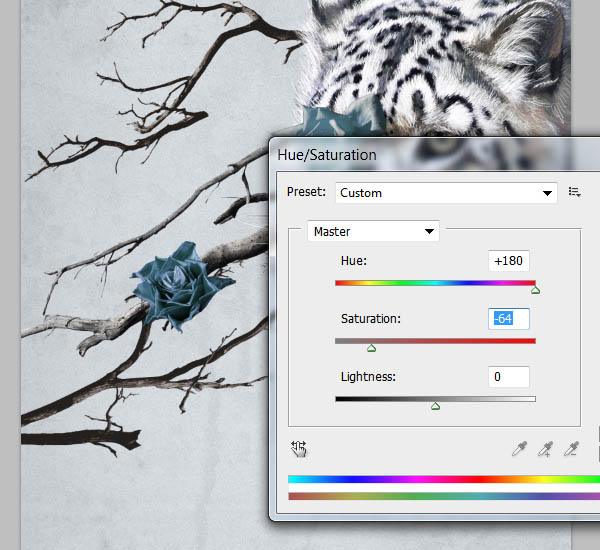Click the upper rainbow color bar
600x550 pixels.
pos(444,479)
